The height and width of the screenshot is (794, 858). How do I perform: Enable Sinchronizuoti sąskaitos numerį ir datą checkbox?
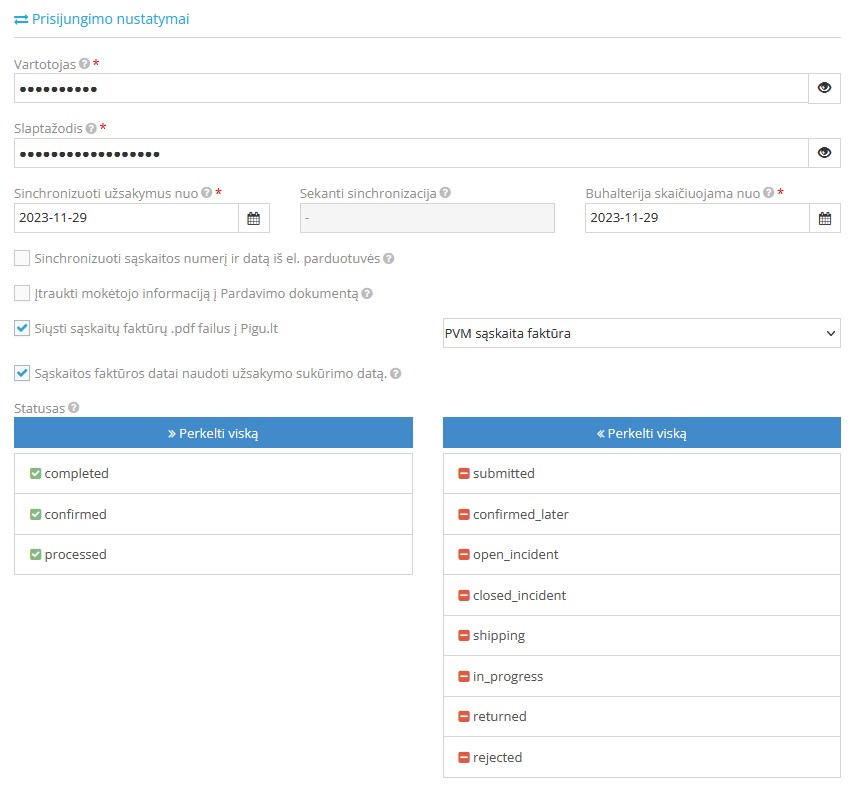[x=22, y=258]
